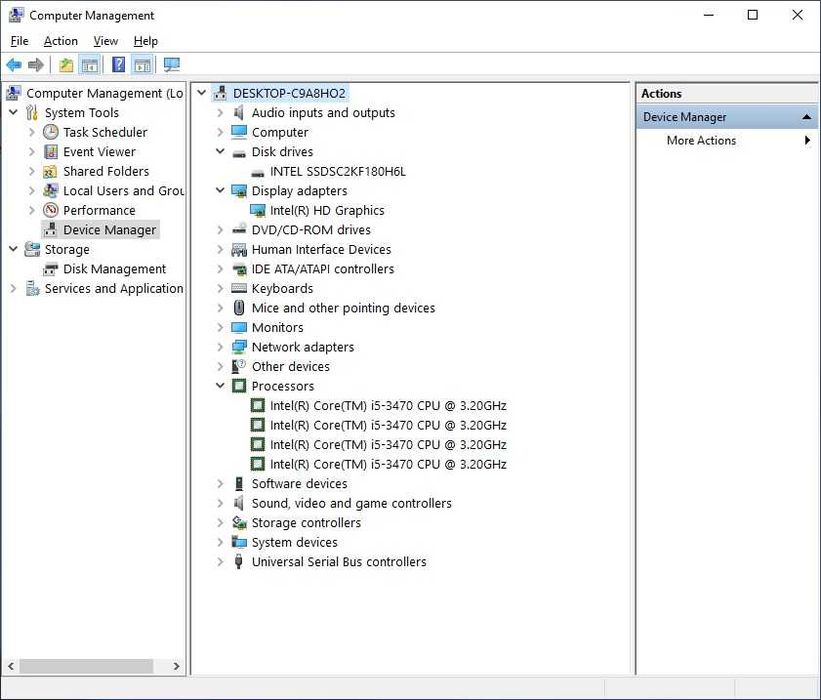Collapse the Display adapters category
Viewport: 821px width, 700px height.
pos(220,190)
